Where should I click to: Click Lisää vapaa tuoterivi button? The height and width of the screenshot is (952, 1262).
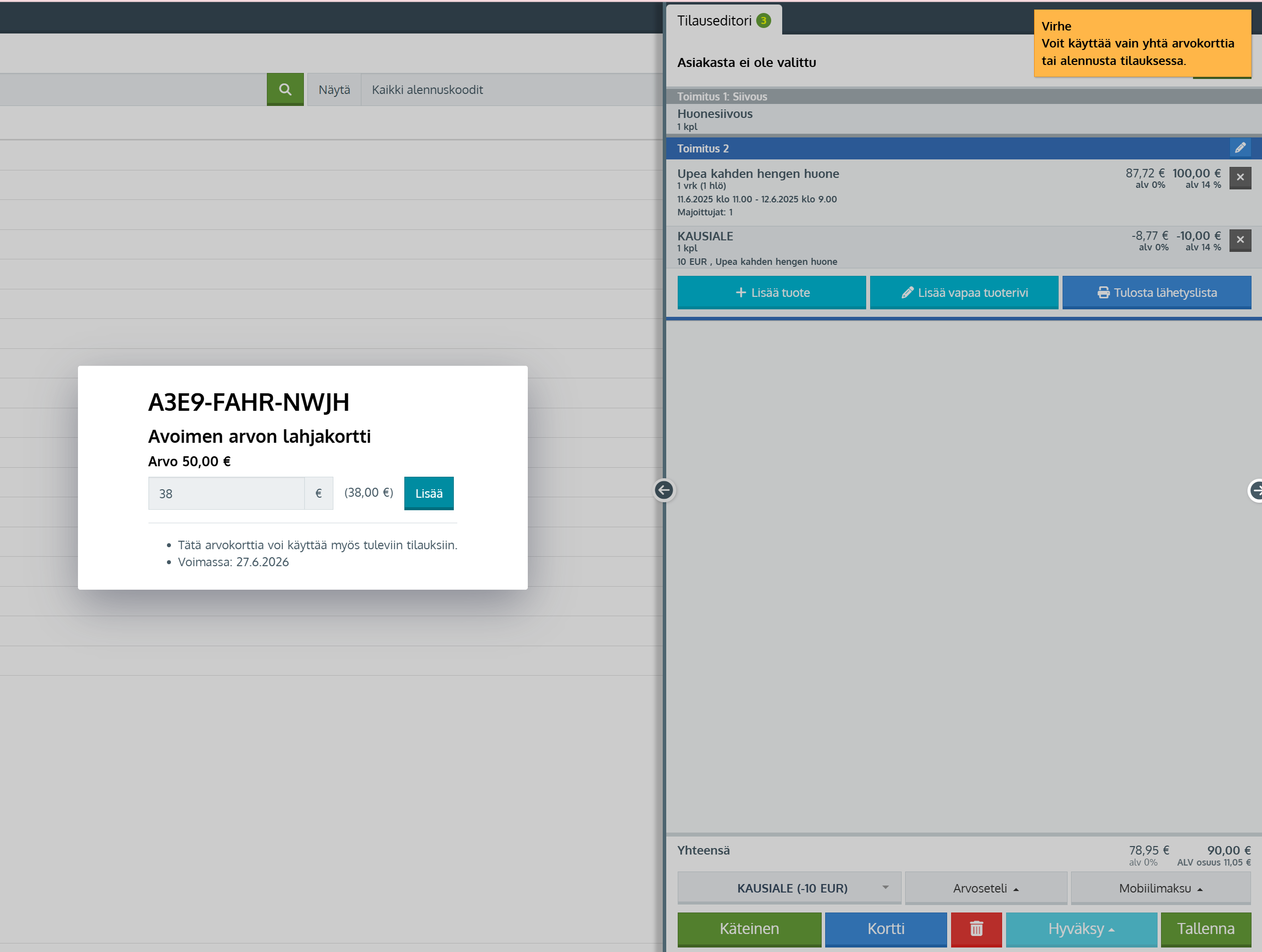(x=964, y=293)
